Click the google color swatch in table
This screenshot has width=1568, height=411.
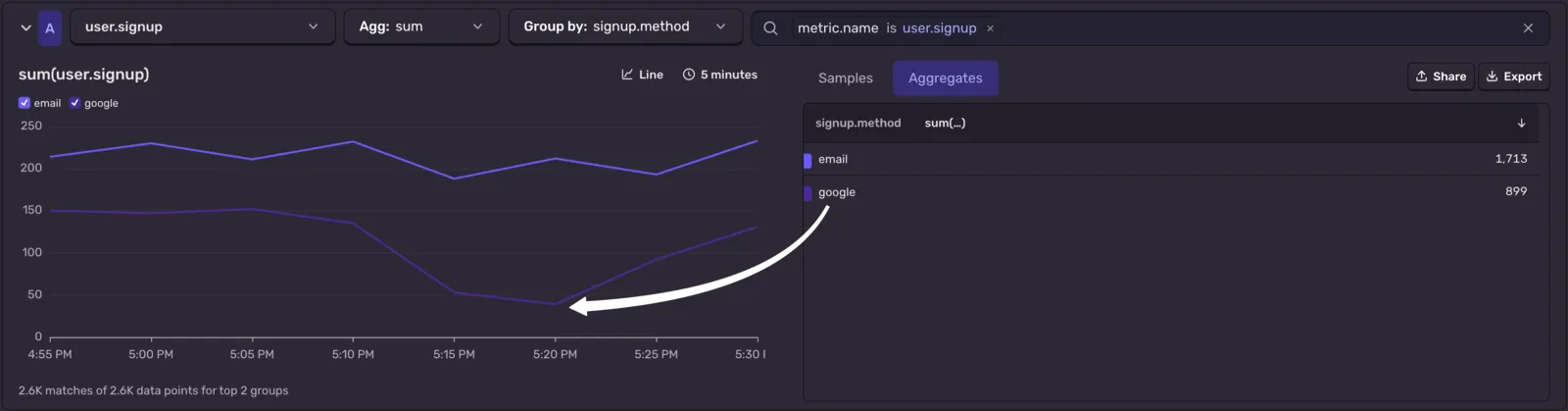808,194
